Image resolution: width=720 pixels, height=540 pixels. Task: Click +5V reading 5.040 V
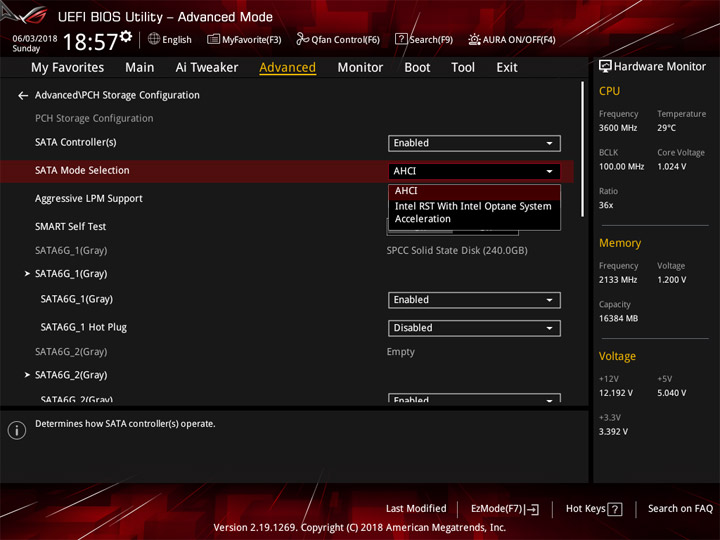pos(672,393)
